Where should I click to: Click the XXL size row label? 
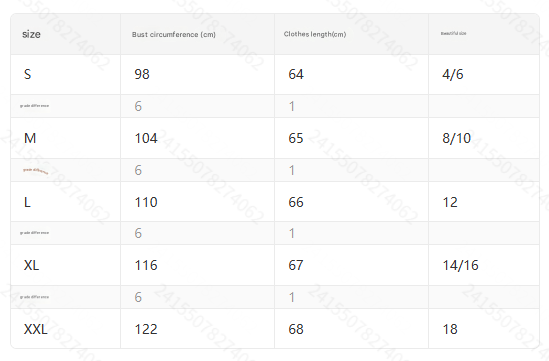[35, 329]
